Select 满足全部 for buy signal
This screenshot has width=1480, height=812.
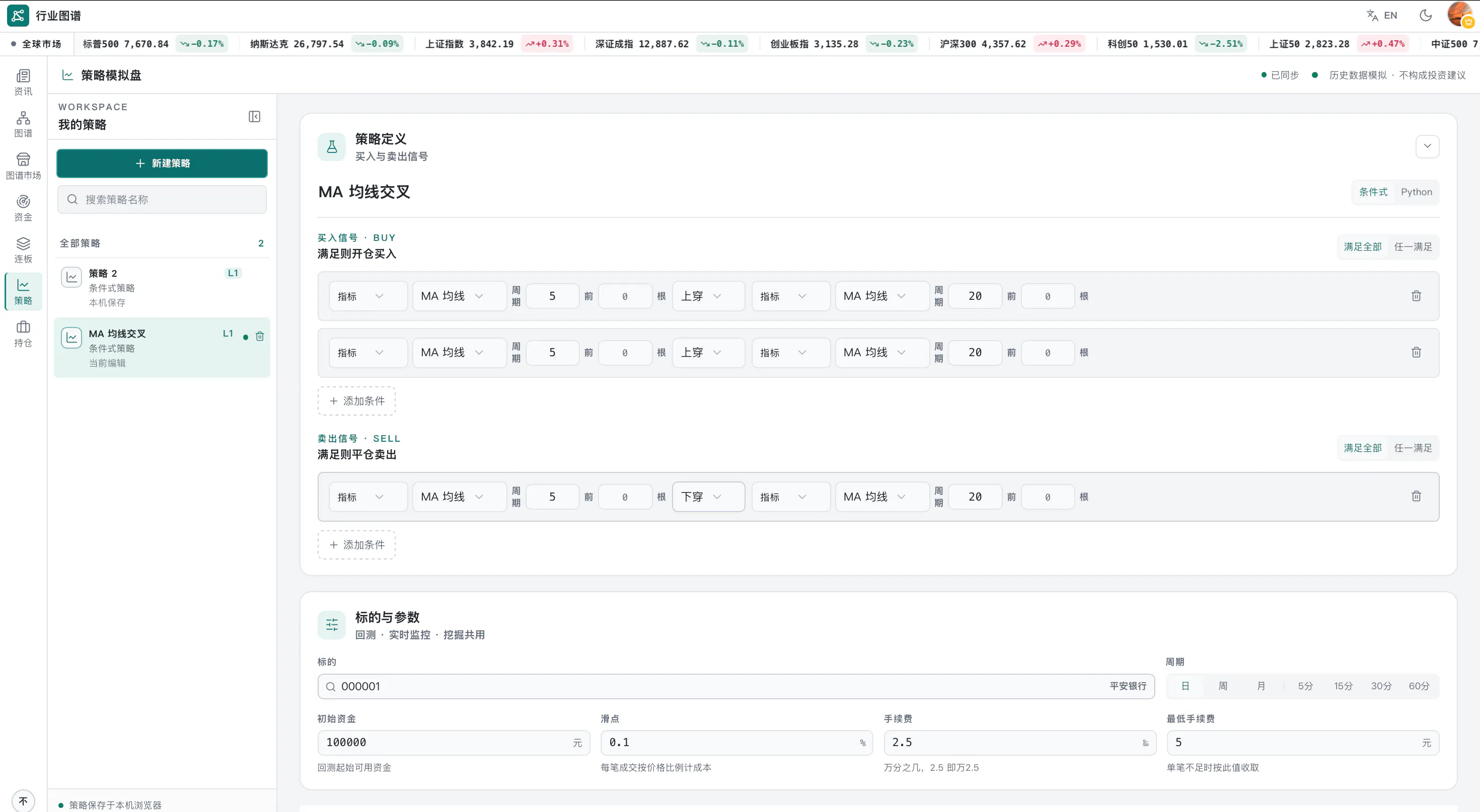tap(1362, 247)
